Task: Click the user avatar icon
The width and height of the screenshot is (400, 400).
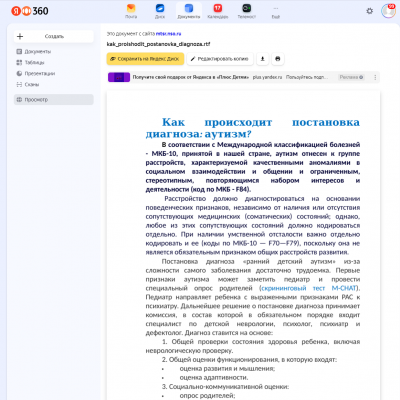Action: pos(388,11)
